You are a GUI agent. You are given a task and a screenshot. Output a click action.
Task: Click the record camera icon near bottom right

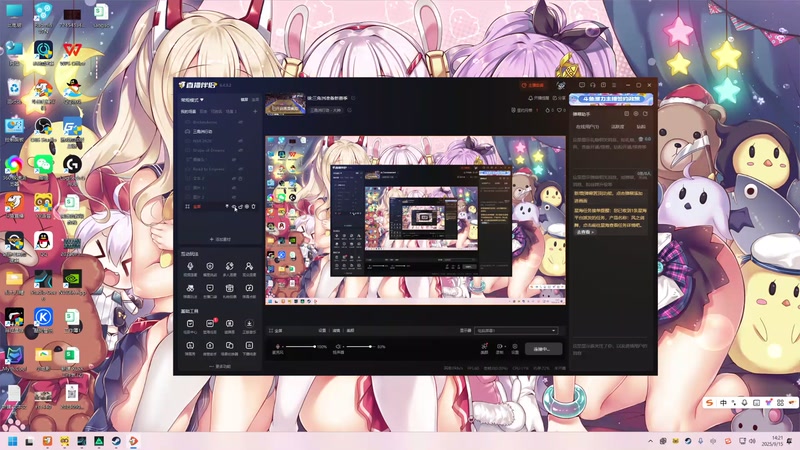[x=499, y=346]
